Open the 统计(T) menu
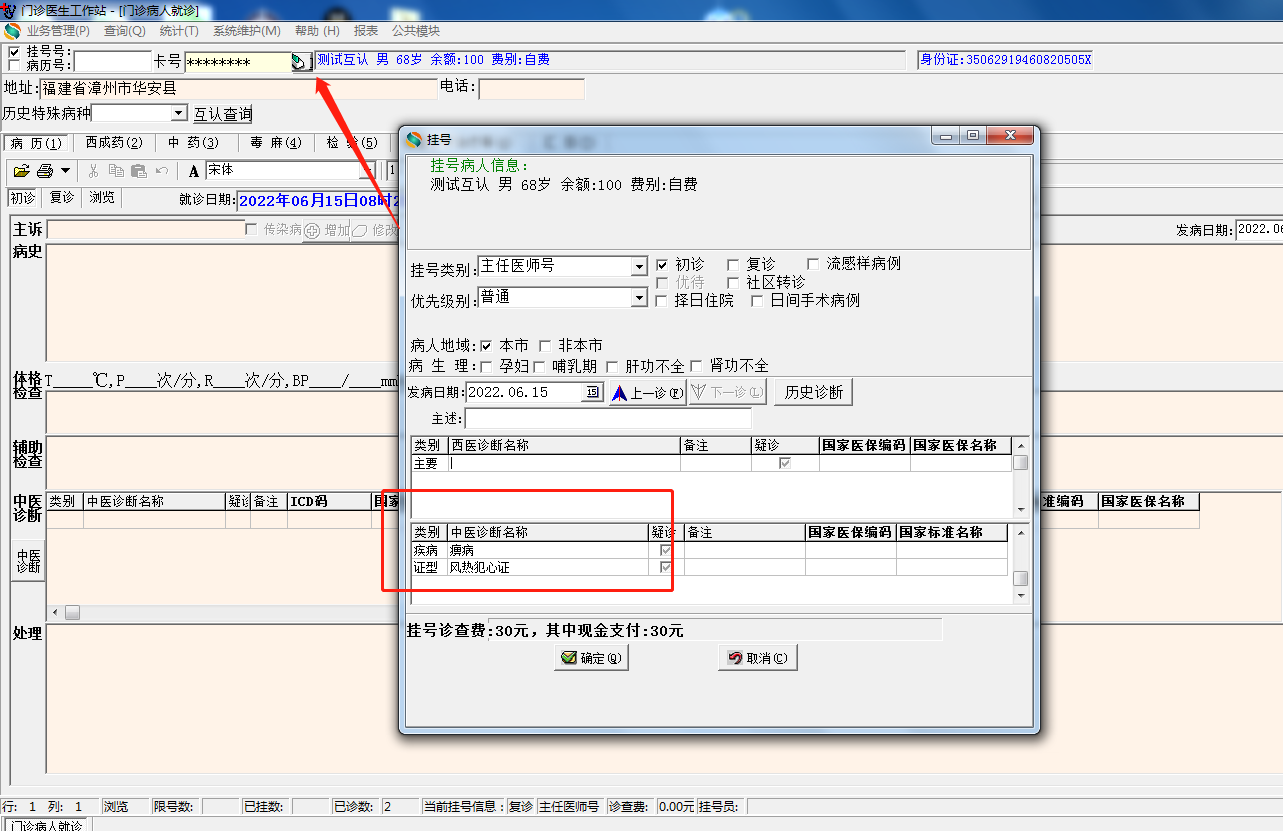Screen dimensions: 1283x831 pyautogui.click(x=179, y=31)
